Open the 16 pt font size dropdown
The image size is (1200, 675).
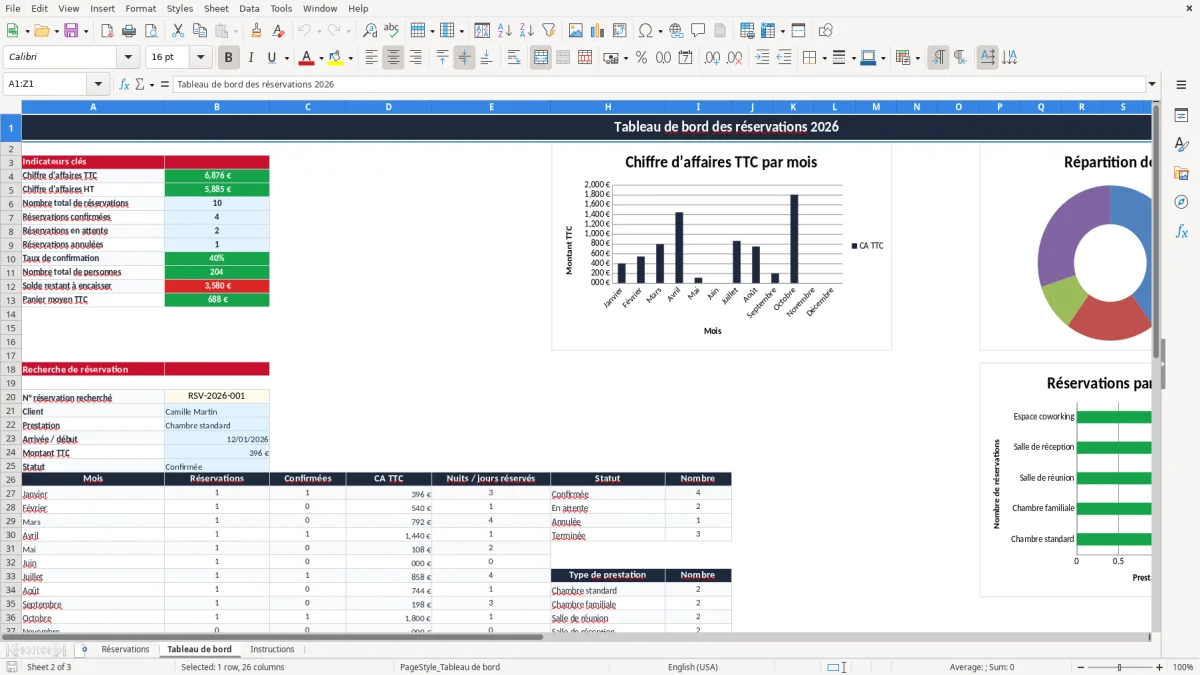coord(201,58)
